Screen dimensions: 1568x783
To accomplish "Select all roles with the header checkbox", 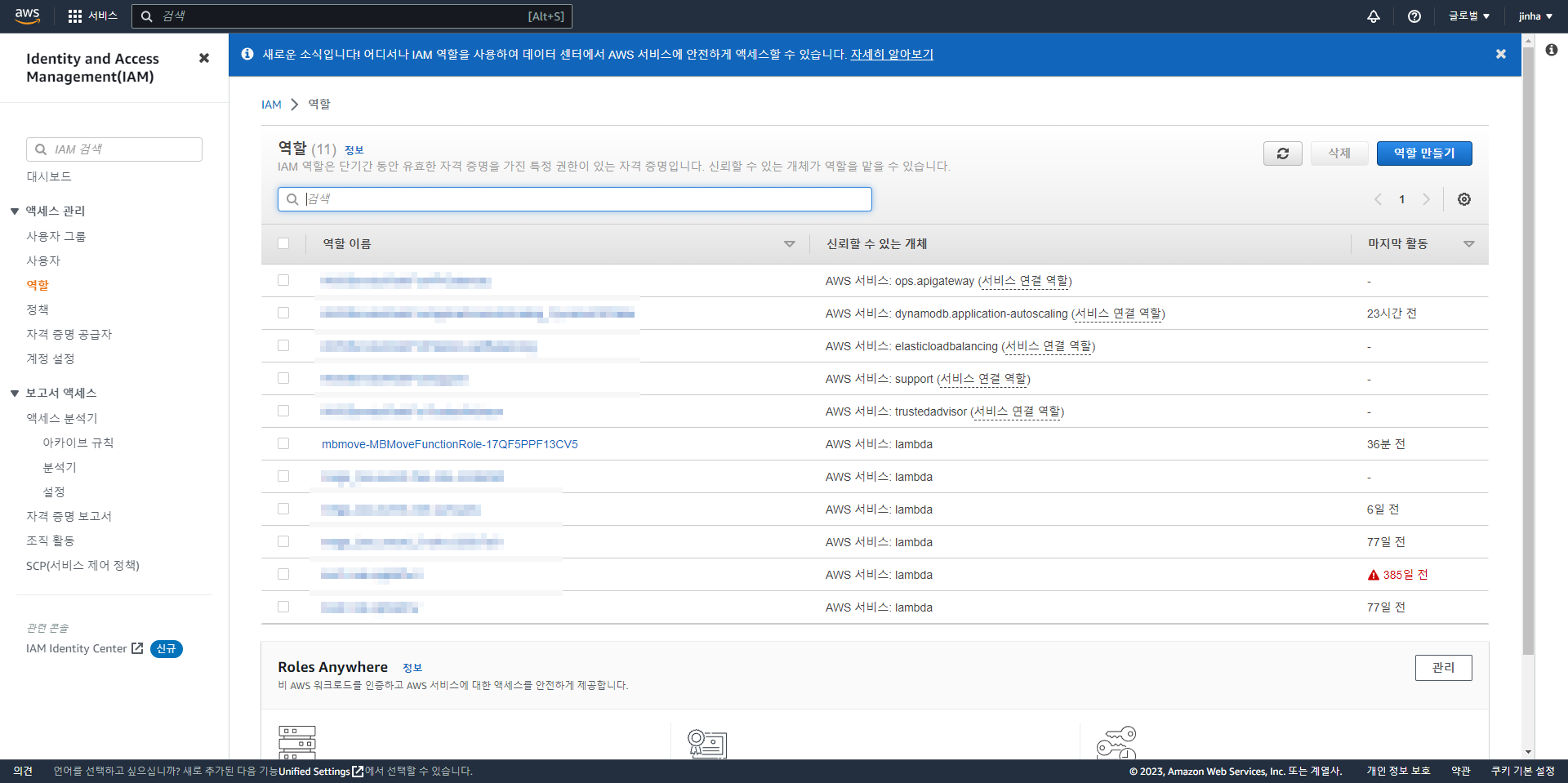I will click(x=283, y=243).
